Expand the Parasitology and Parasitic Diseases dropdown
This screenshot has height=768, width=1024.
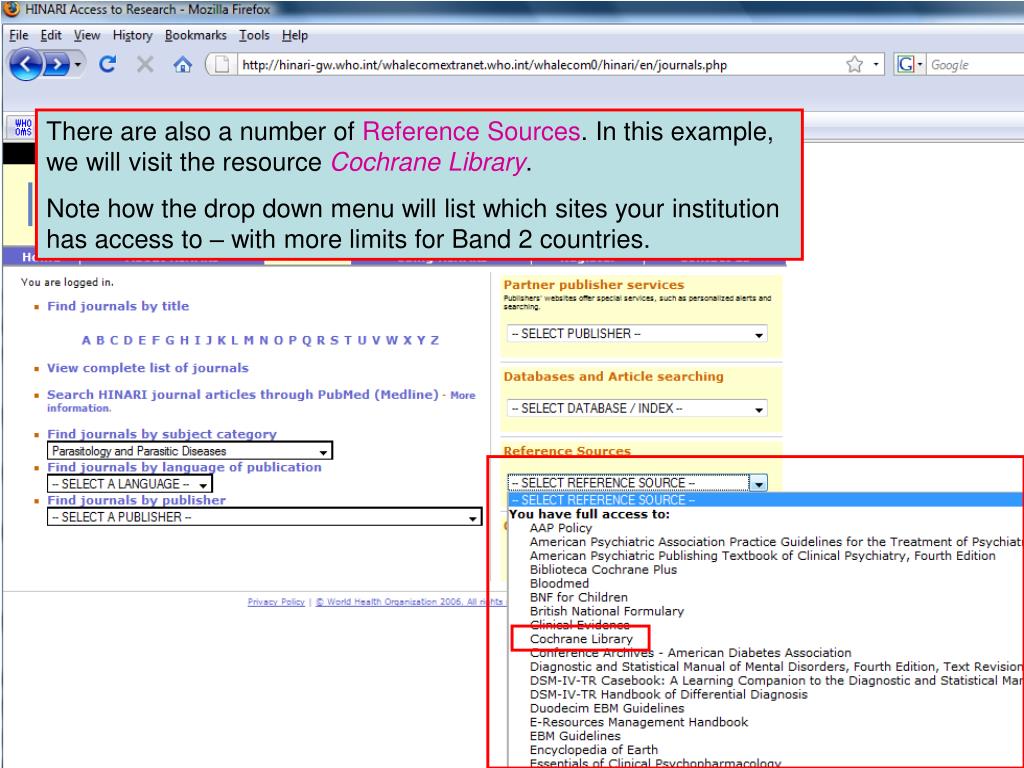point(190,451)
